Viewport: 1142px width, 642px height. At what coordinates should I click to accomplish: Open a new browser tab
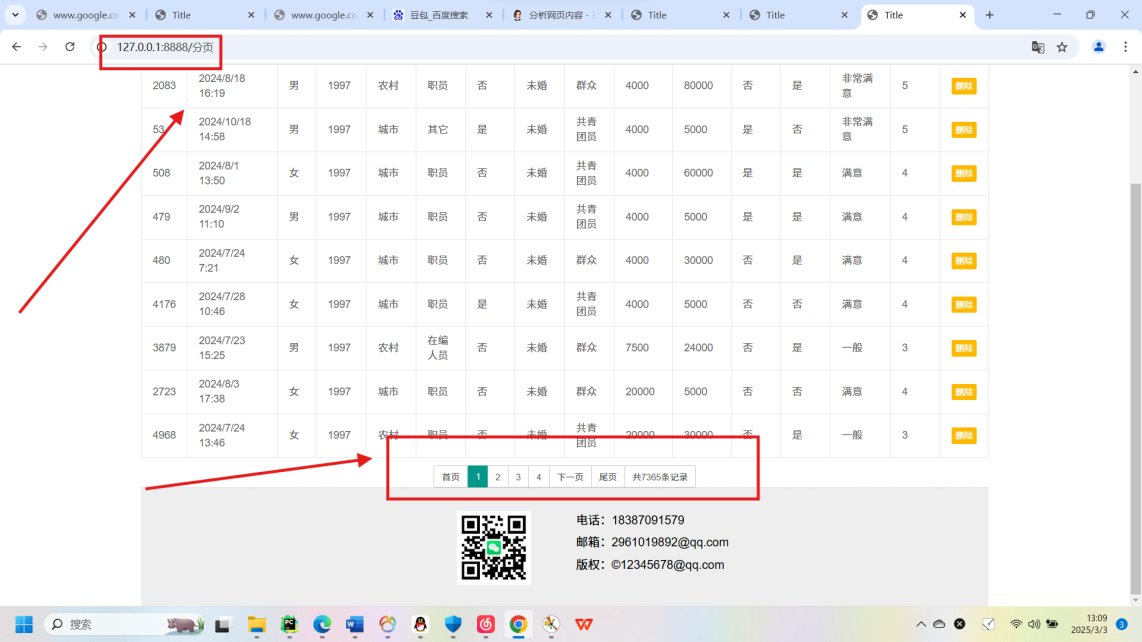click(x=989, y=15)
